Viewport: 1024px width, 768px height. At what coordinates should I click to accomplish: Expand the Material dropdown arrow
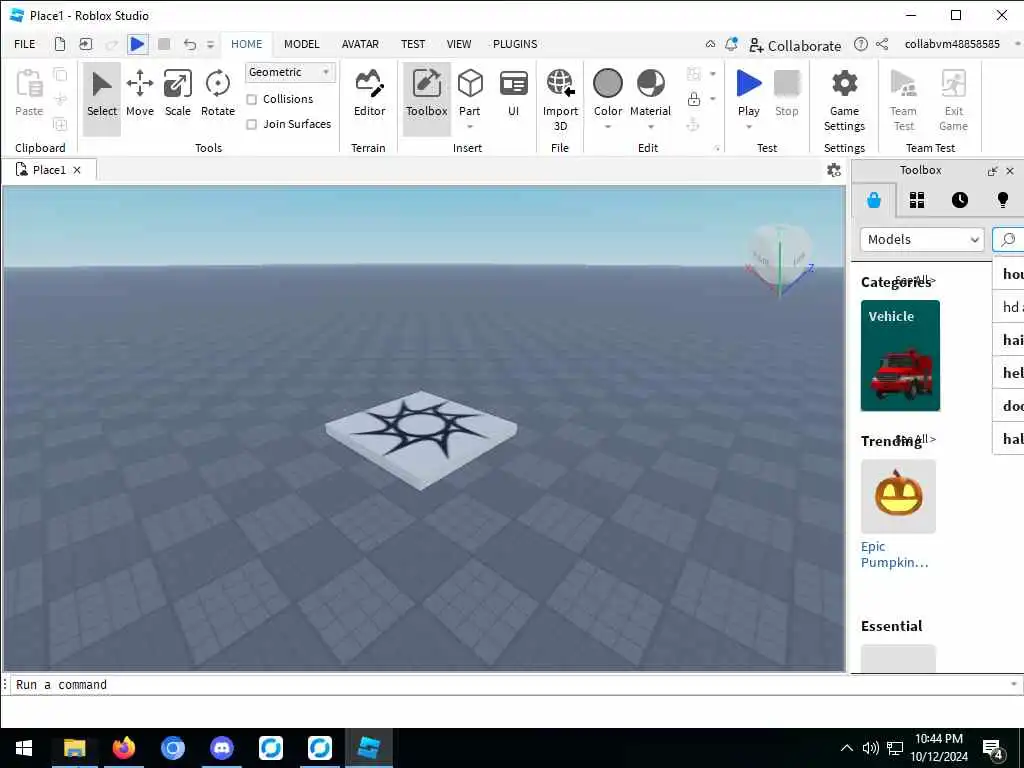click(650, 127)
